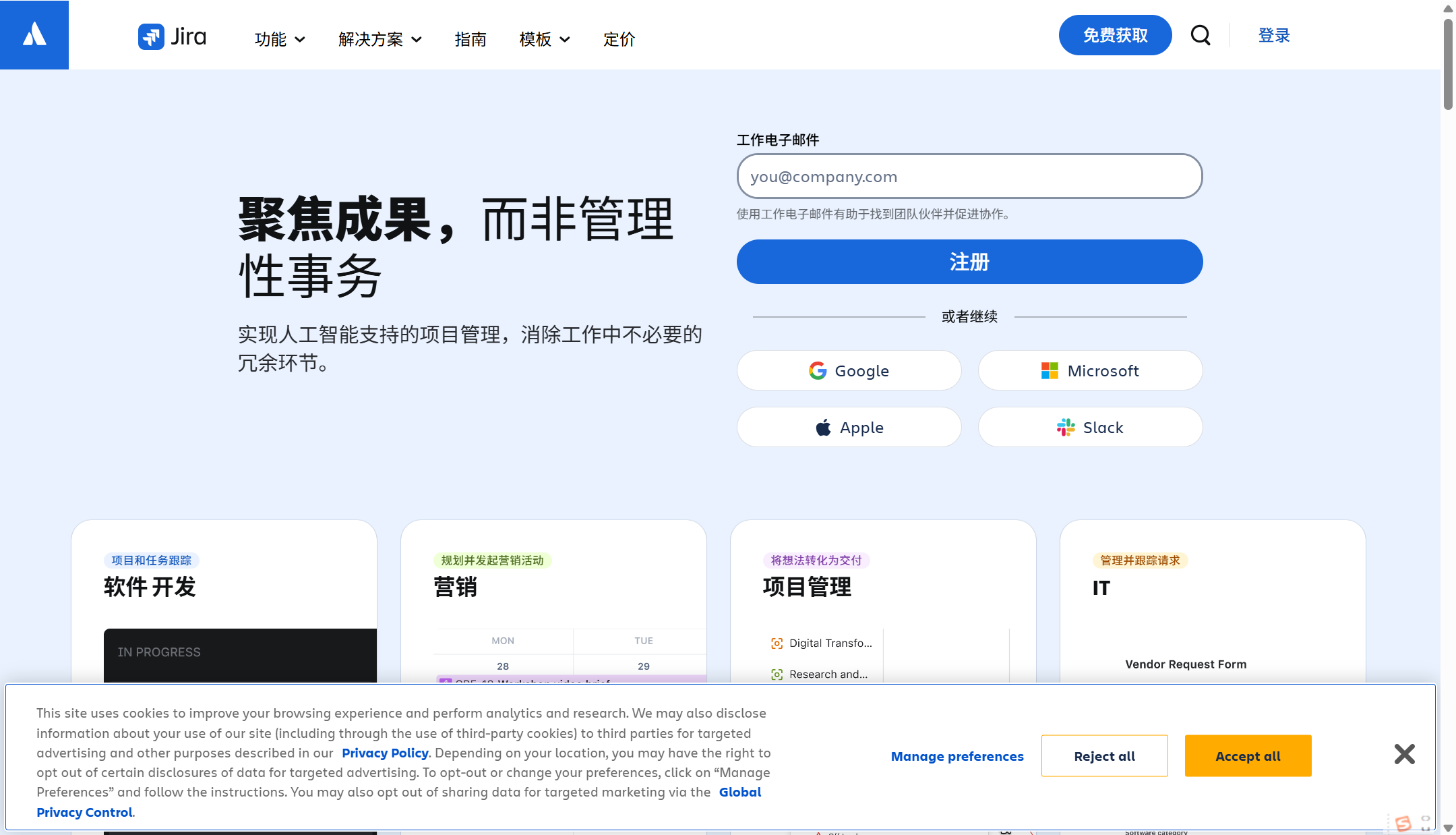This screenshot has width=1456, height=835.
Task: Open the Privacy Policy link
Action: (384, 753)
